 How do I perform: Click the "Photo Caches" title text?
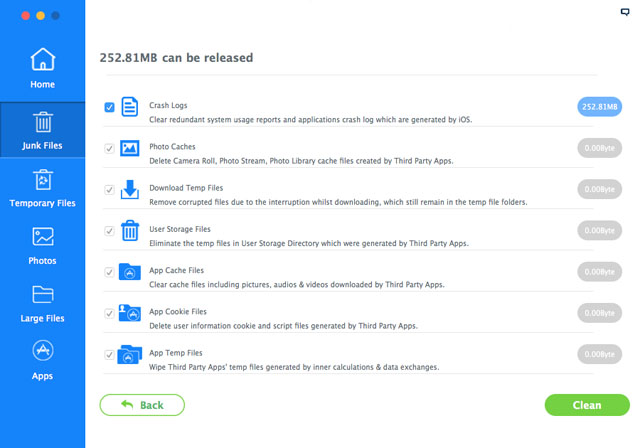coord(172,146)
